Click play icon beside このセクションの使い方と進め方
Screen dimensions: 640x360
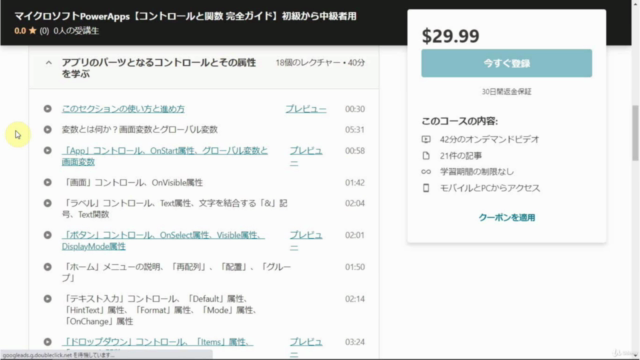pos(48,109)
